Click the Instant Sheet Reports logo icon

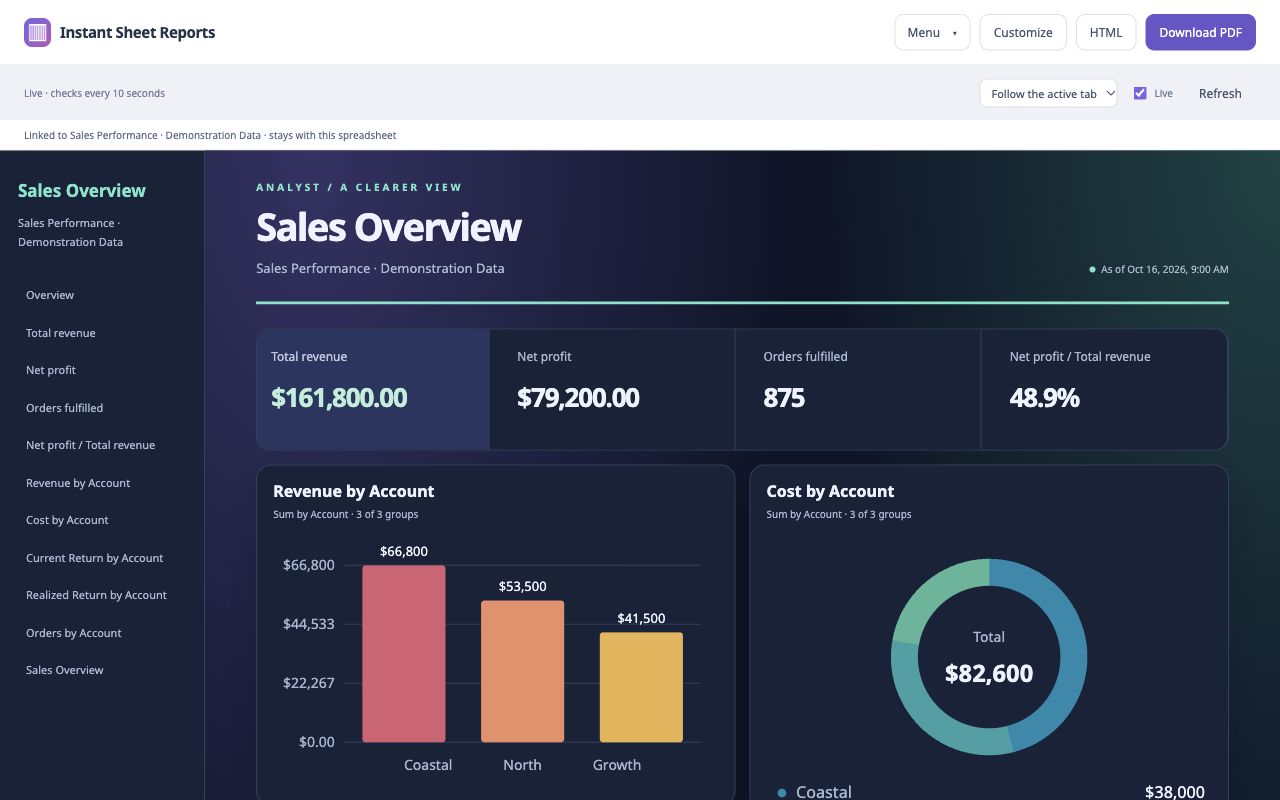pos(37,32)
